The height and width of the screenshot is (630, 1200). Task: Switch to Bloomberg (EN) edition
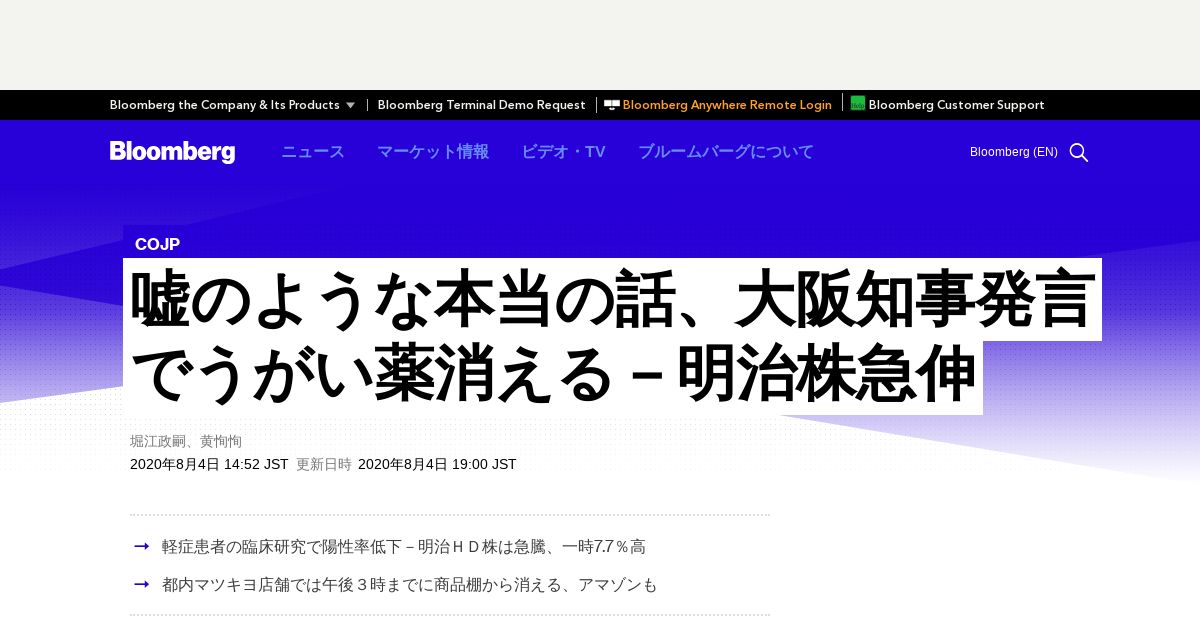pyautogui.click(x=1014, y=152)
